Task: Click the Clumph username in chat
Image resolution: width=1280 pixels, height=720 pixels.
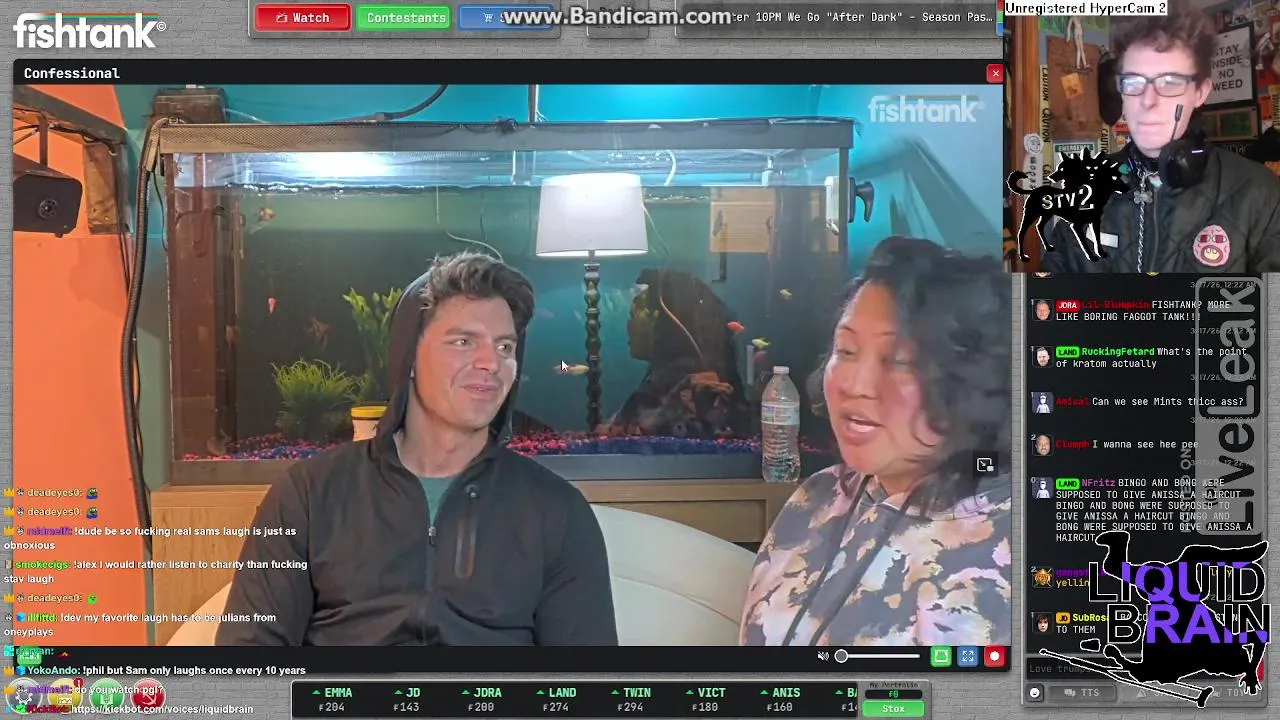Action: pos(1072,444)
